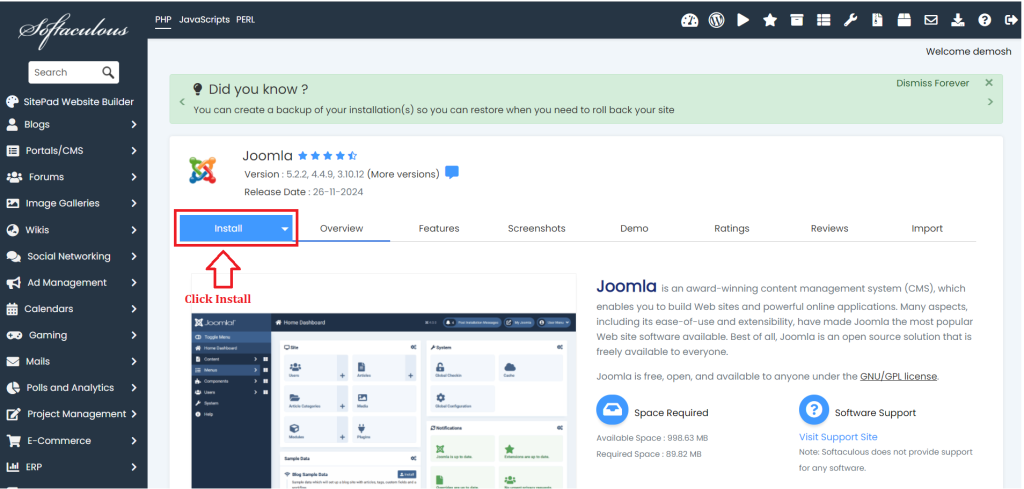Viewport: 1024px width, 489px height.
Task: Click the Joomla dashboard screenshot thumbnail
Action: coord(384,400)
